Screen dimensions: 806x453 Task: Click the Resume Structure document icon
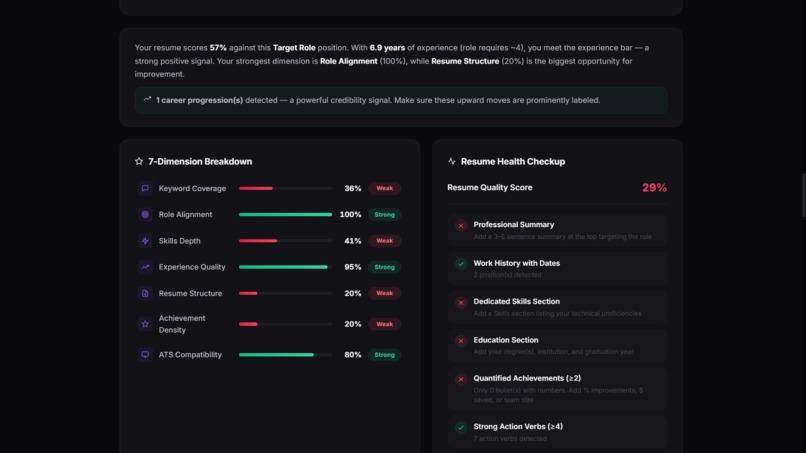(145, 293)
